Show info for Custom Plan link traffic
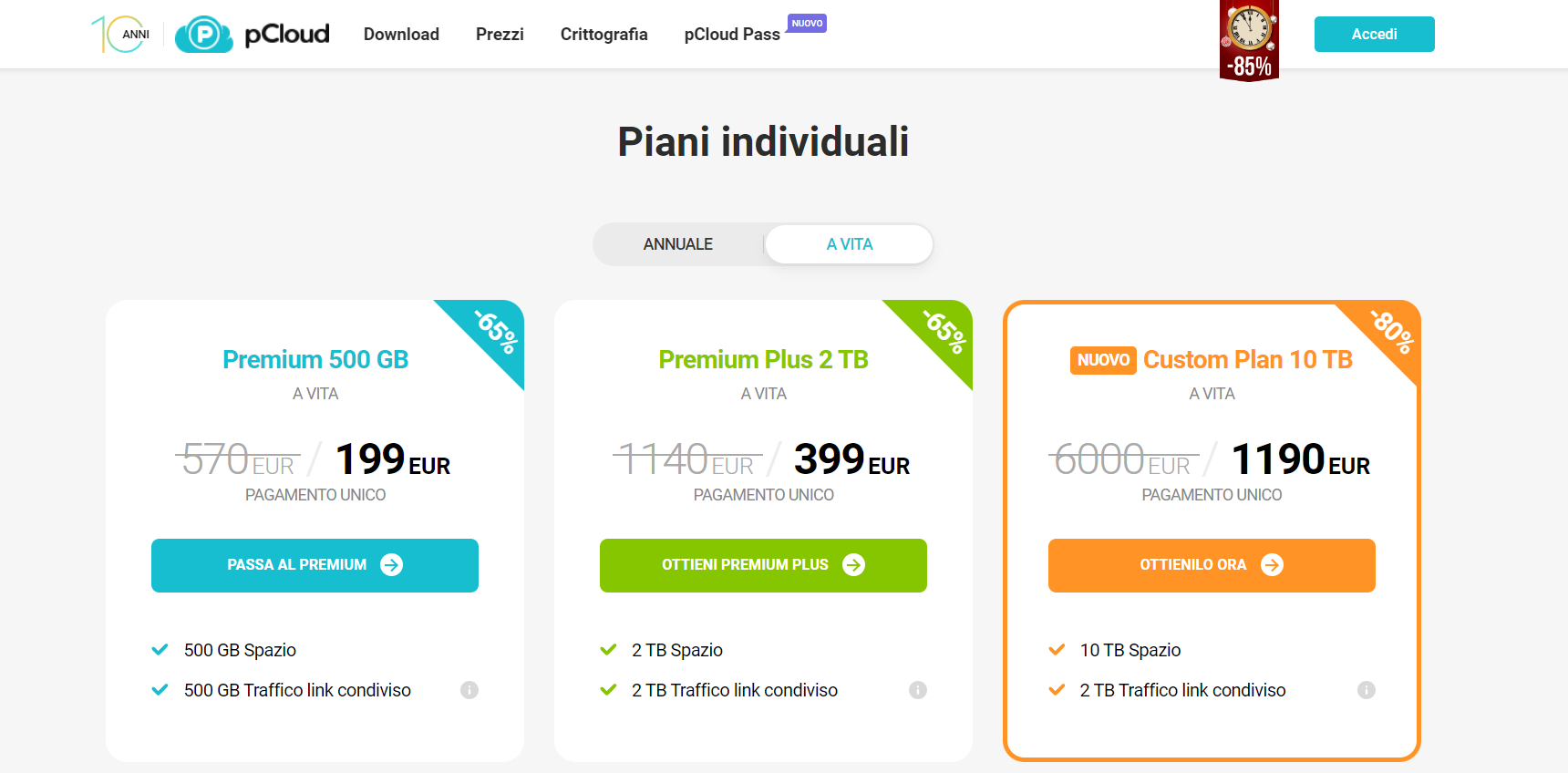The width and height of the screenshot is (1568, 773). (x=1366, y=690)
